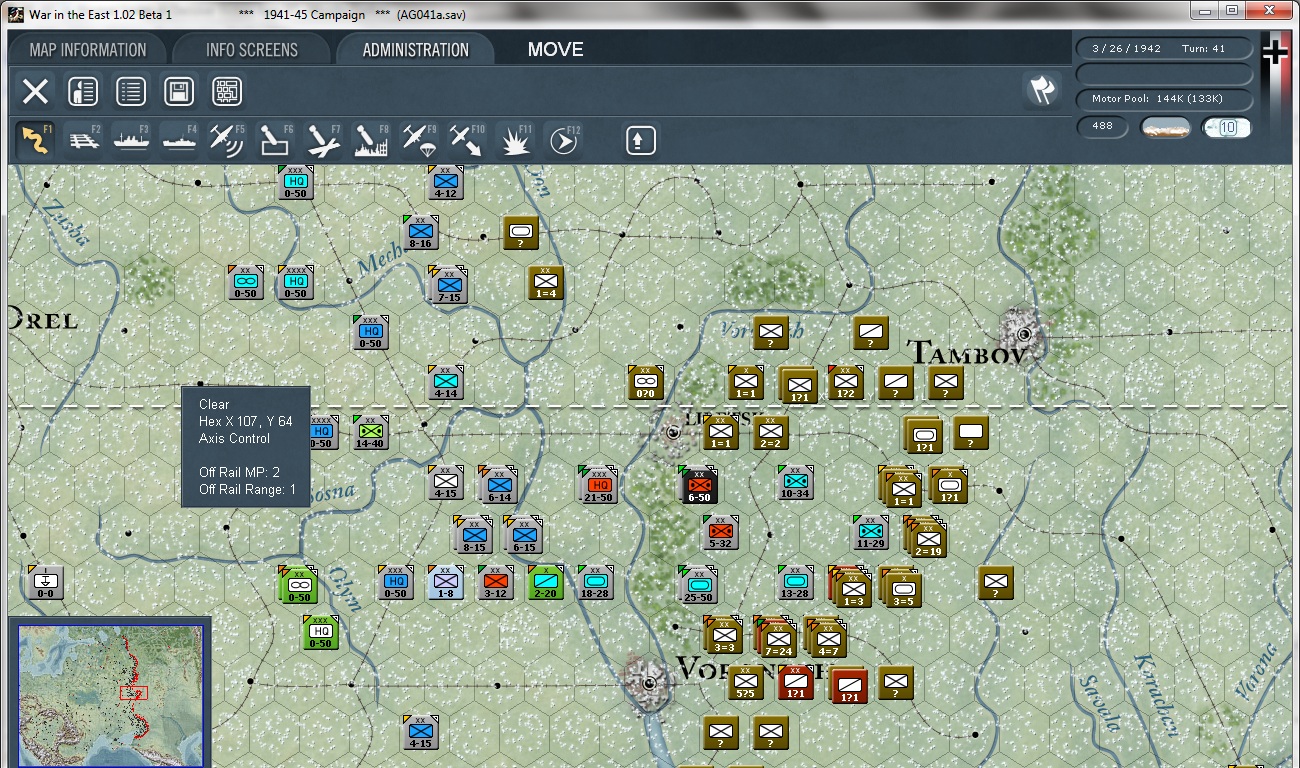
Task: Select the cyan 4-14 unit counter
Action: point(446,382)
